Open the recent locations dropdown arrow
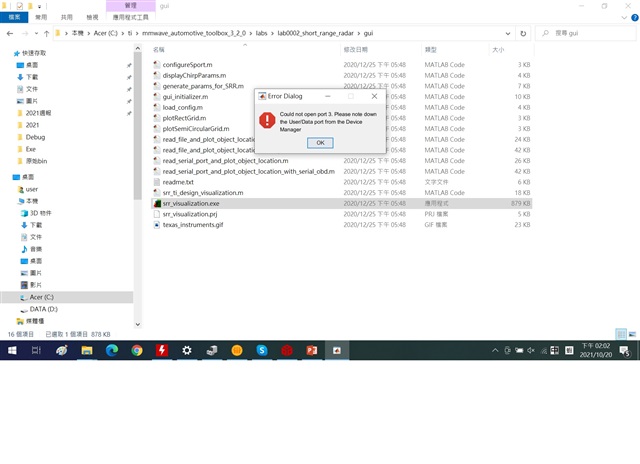Screen dimensions: 640x464 [x=36, y=33]
